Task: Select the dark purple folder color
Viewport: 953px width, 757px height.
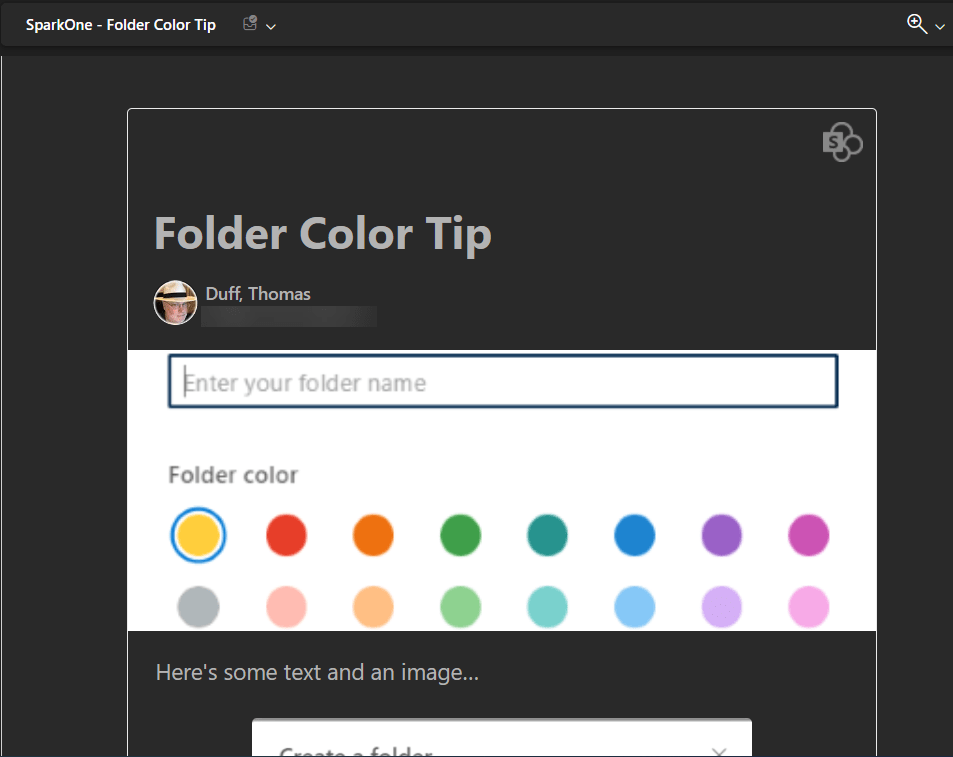Action: point(721,535)
